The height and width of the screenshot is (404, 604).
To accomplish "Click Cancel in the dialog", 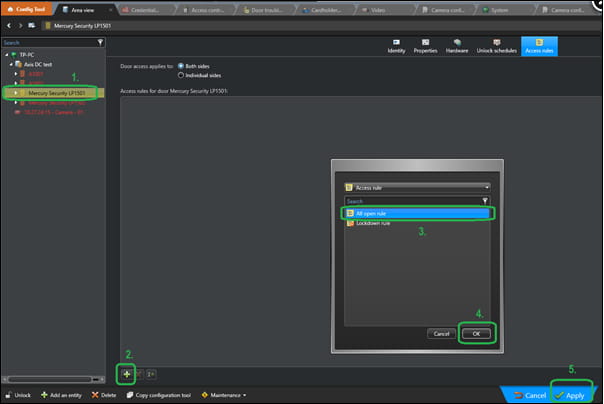I will point(441,334).
